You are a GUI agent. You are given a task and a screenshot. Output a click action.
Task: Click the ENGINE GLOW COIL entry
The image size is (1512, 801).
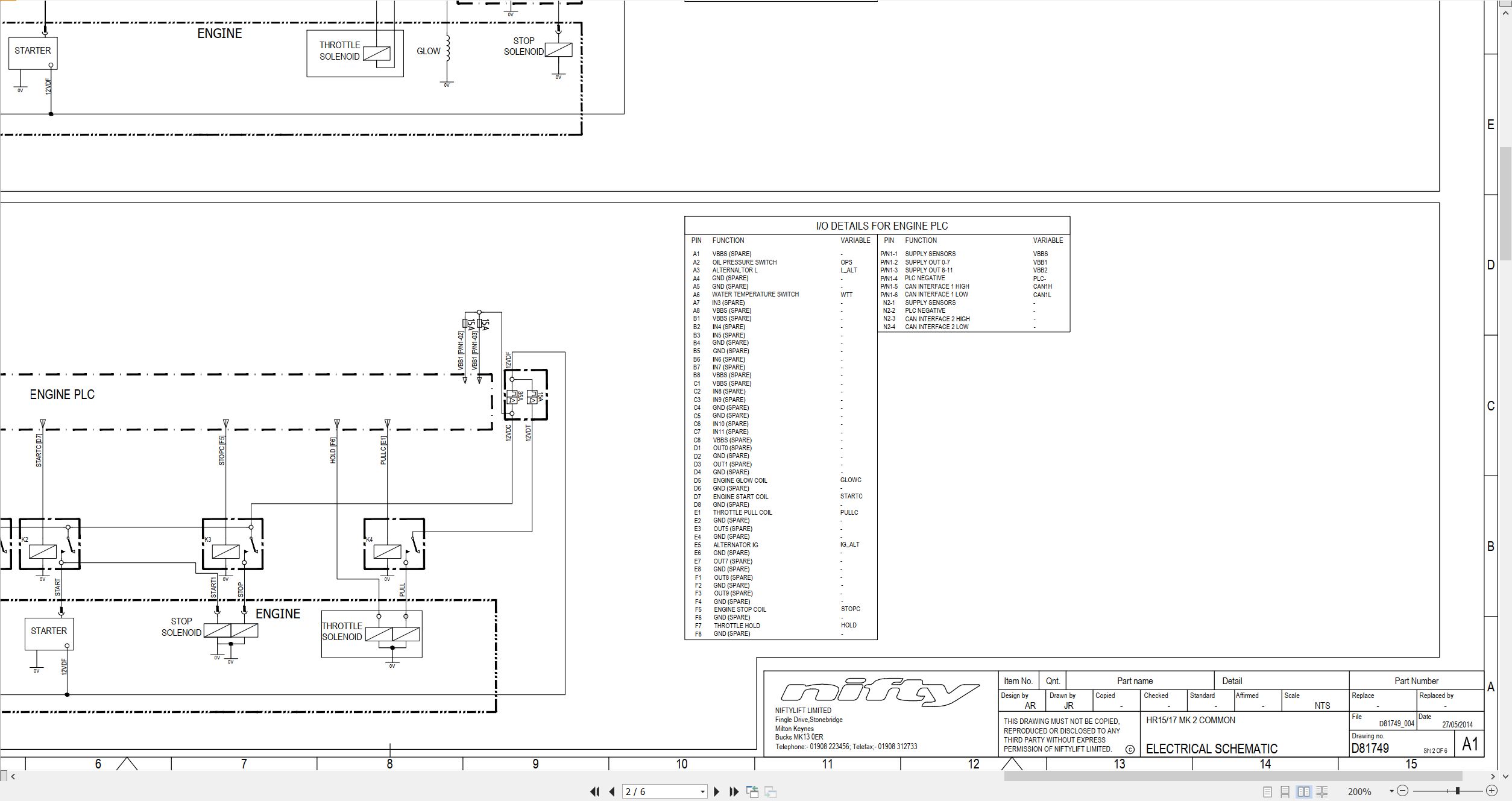[x=740, y=480]
